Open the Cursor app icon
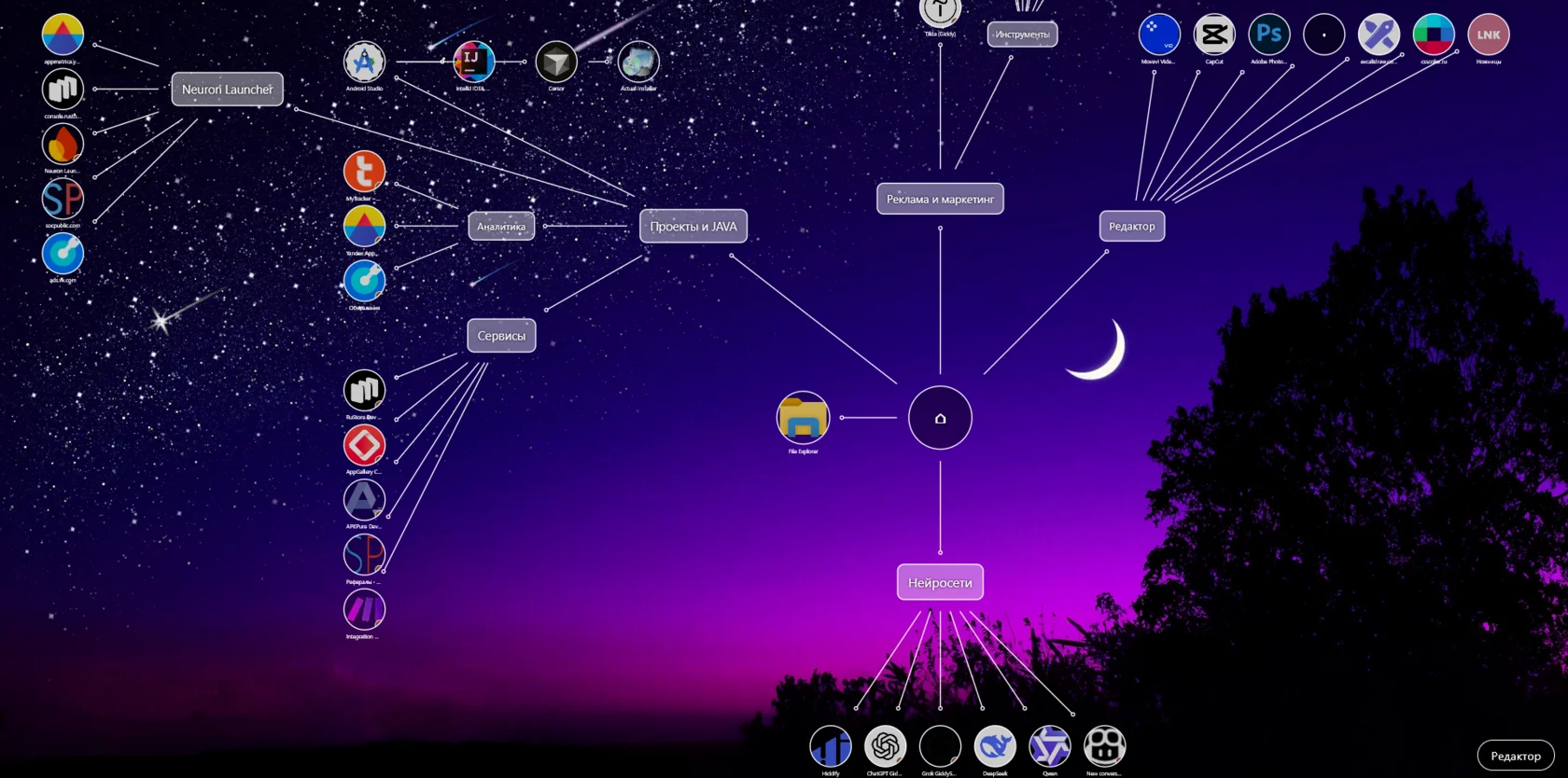The image size is (1568, 778). pos(556,62)
